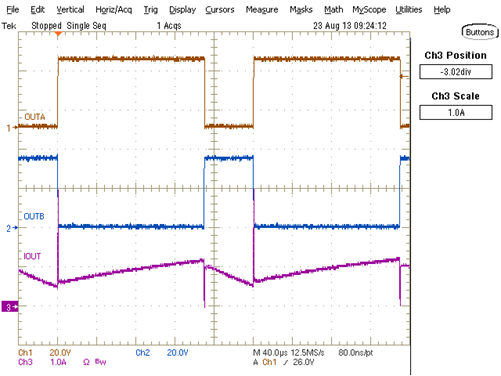501x376 pixels.
Task: Open the MyScope menu
Action: click(x=369, y=10)
